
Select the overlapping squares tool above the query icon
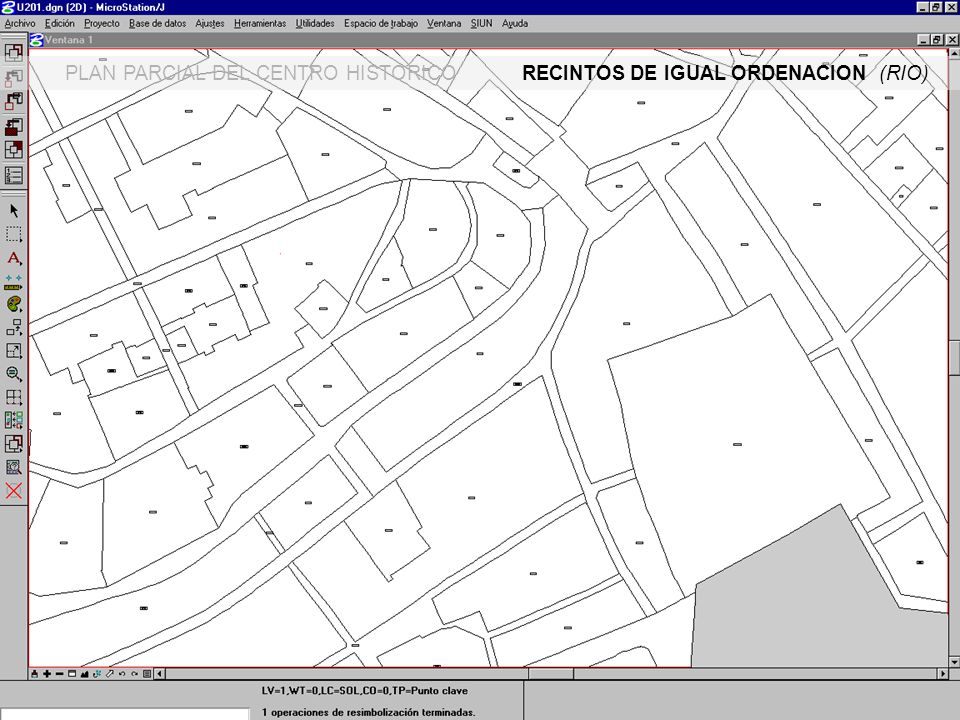(13, 444)
